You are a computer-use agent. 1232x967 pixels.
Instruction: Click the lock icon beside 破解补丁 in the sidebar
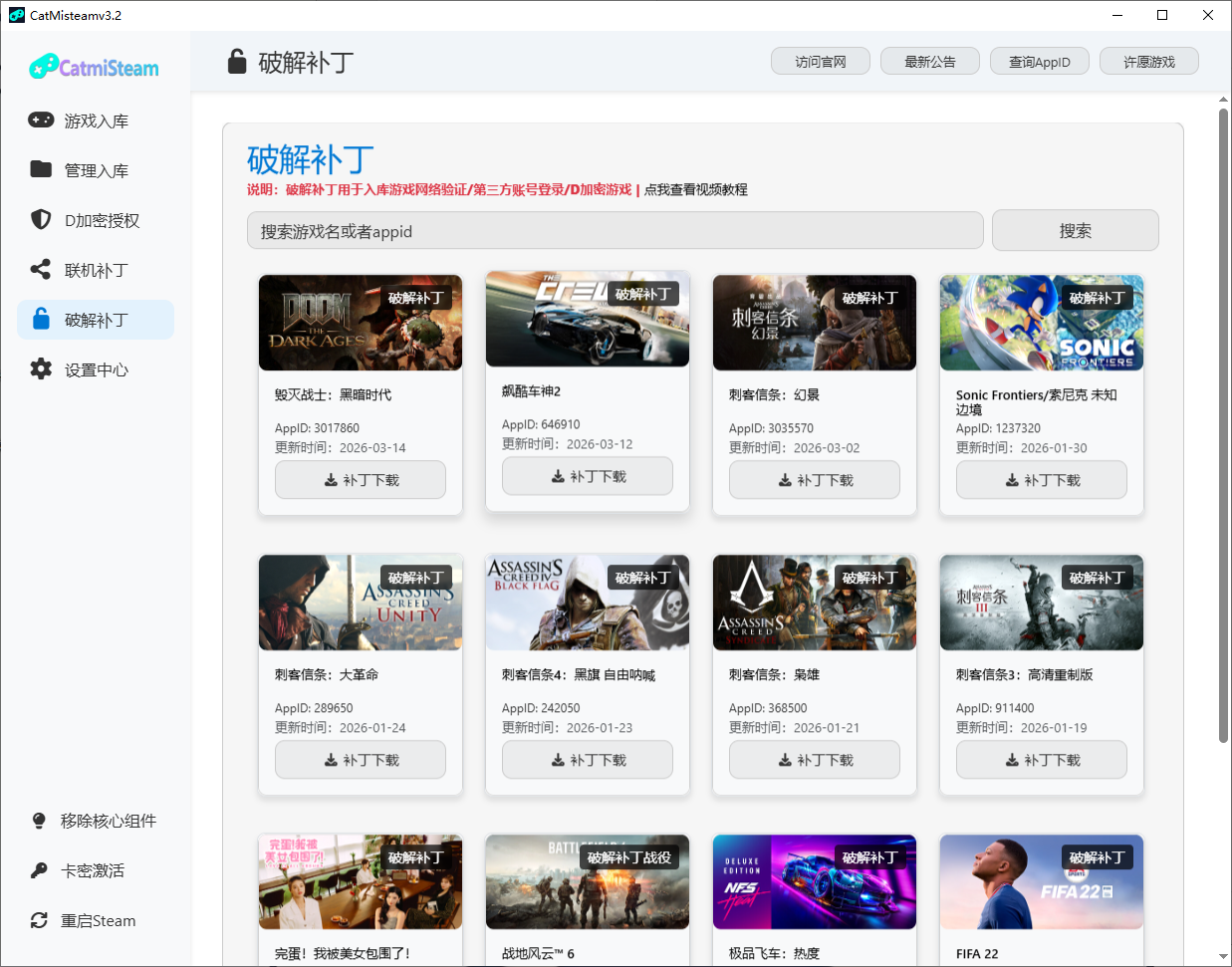[41, 319]
